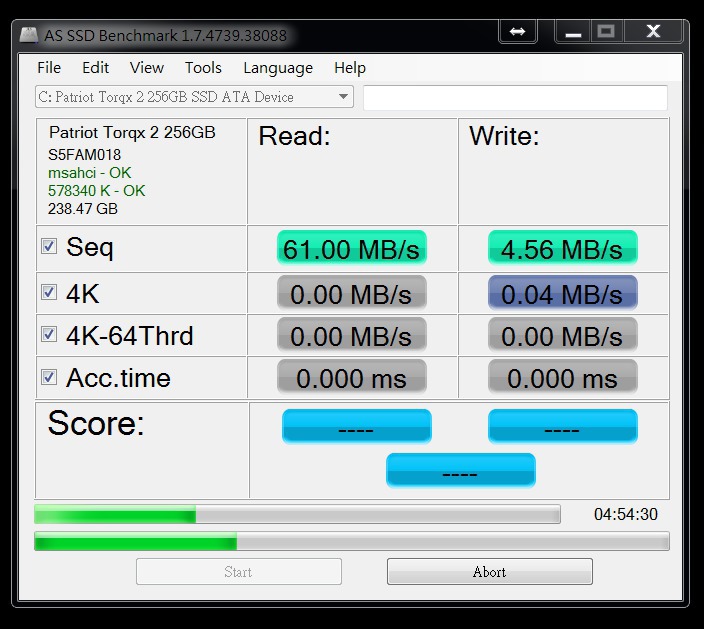The image size is (704, 629).
Task: Click the firmware text 'S5FAM018'
Action: pyautogui.click(x=84, y=155)
